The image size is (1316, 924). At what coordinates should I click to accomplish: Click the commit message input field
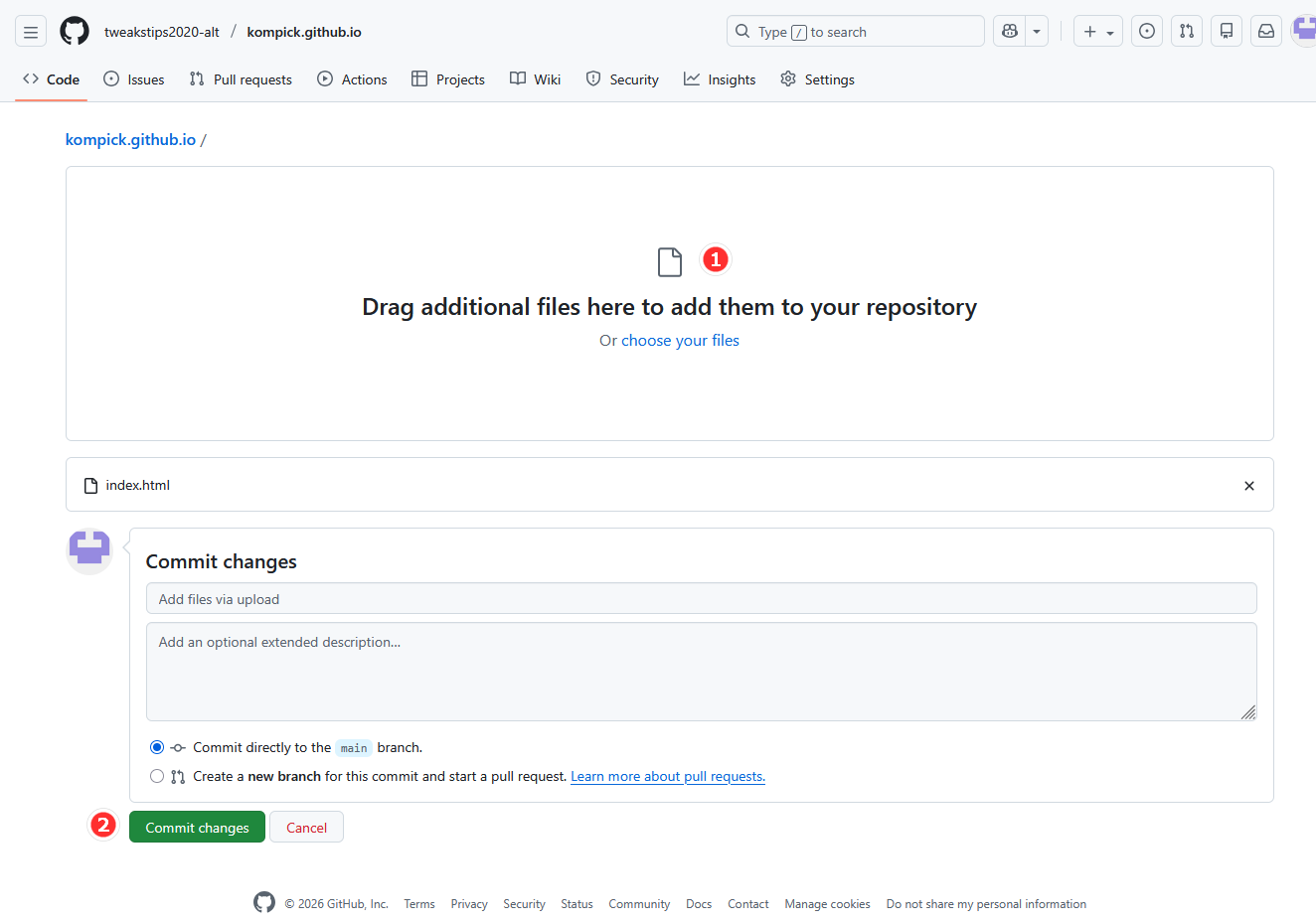[701, 598]
